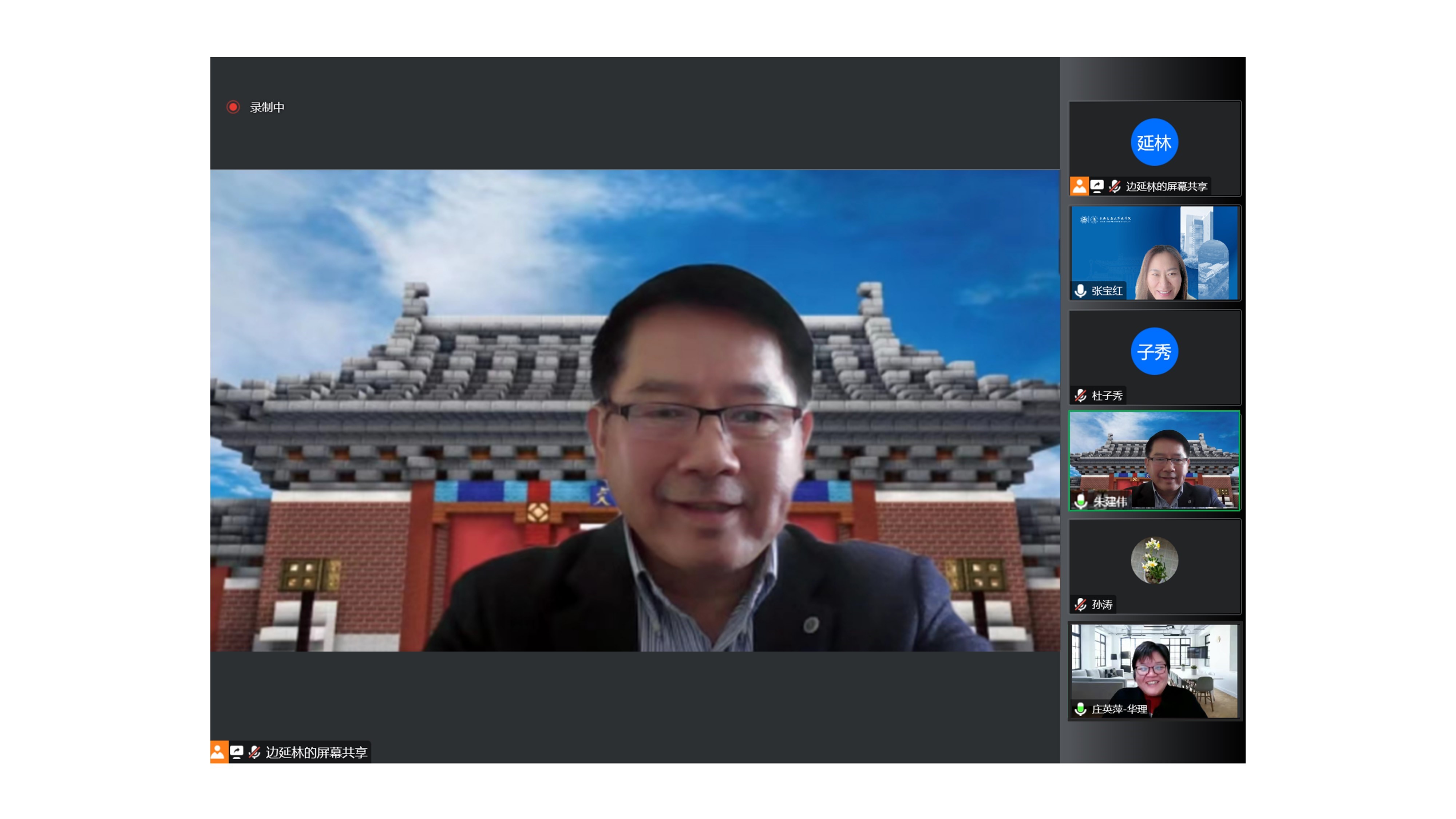Open 张宝红's video thumbnail

point(1154,252)
